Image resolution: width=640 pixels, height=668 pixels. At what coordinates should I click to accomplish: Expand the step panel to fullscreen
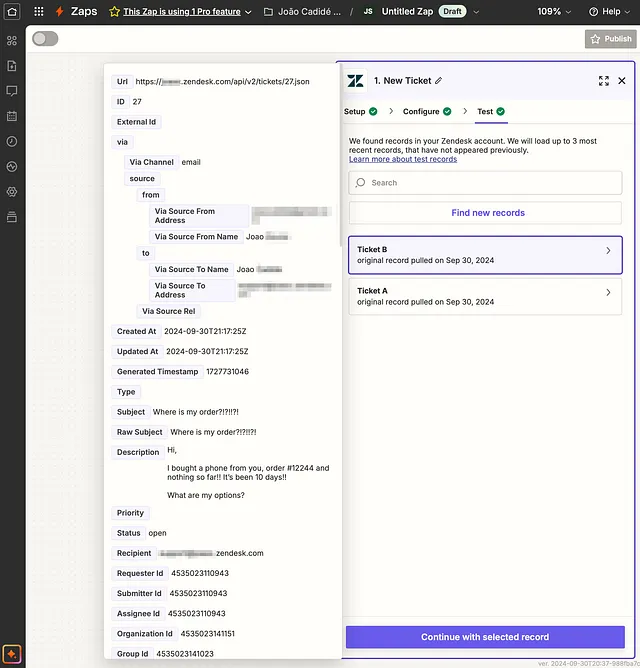pos(604,81)
